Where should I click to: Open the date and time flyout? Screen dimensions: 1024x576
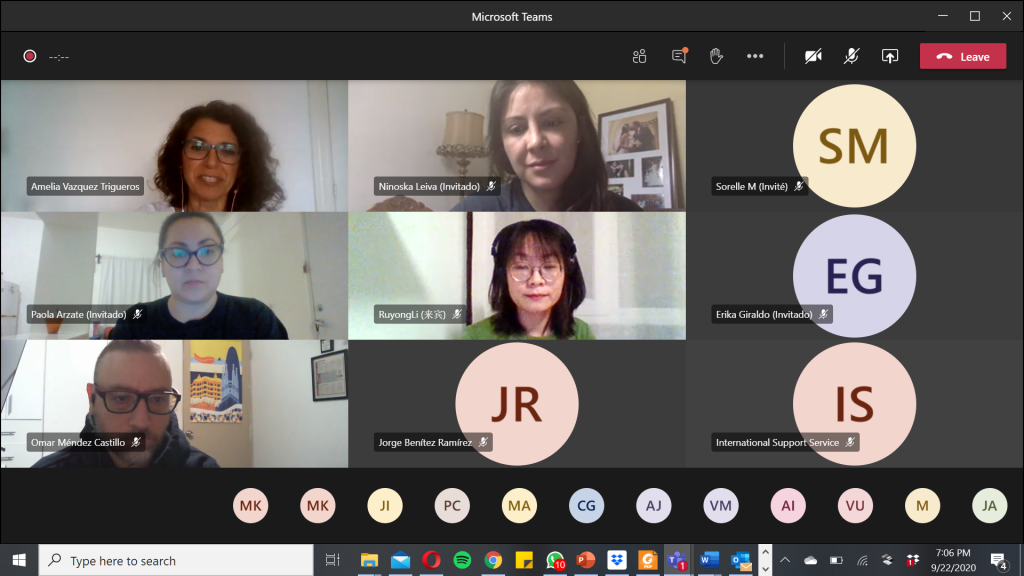(951, 560)
